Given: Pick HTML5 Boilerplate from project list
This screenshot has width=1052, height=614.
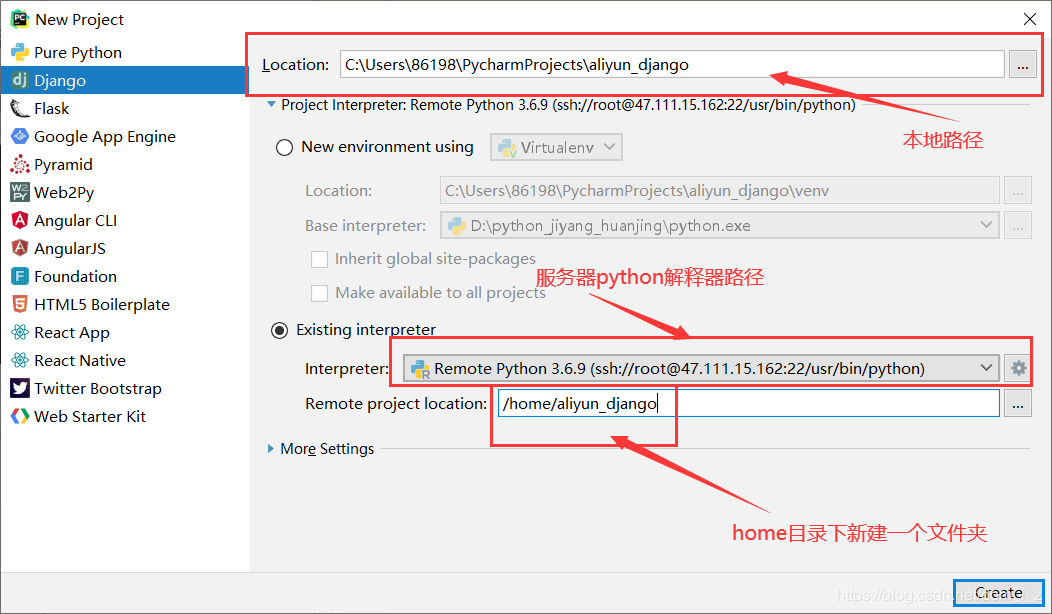Looking at the screenshot, I should coord(102,305).
